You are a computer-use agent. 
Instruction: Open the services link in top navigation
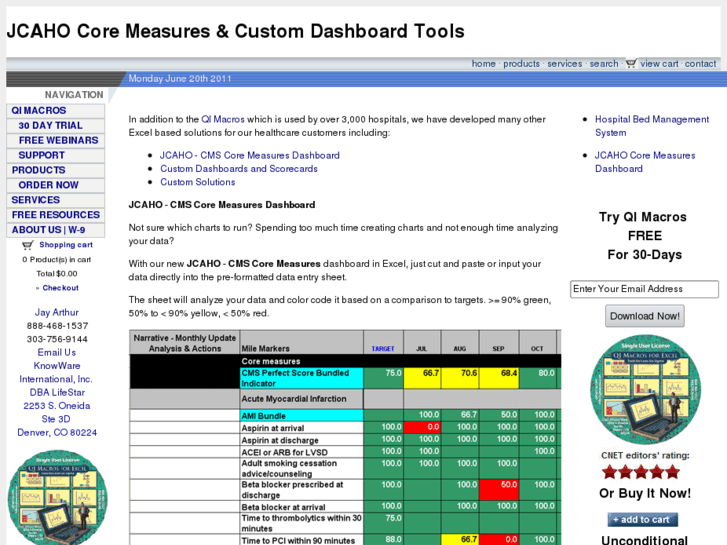564,64
